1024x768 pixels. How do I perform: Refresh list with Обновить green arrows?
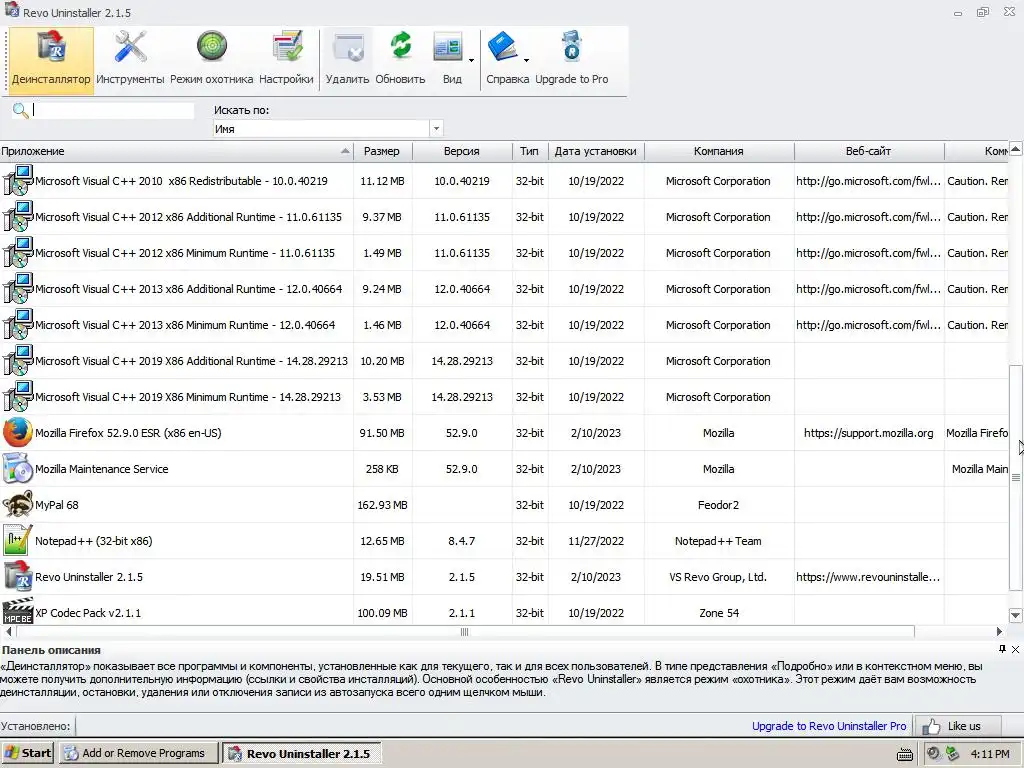click(400, 48)
